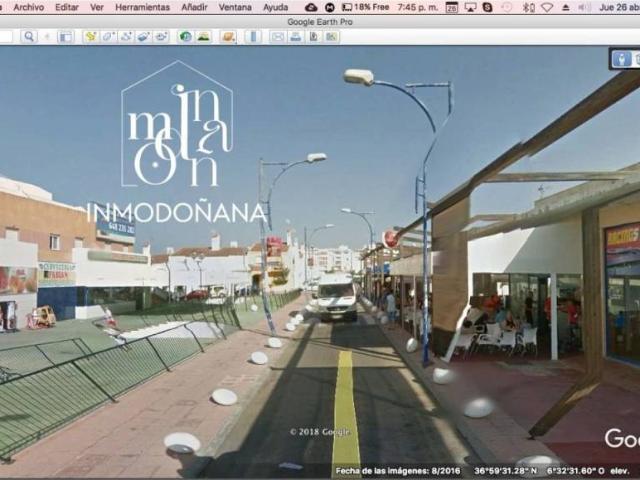Click the 6°32'31.60" O longitude readout
The width and height of the screenshot is (640, 480).
point(576,471)
